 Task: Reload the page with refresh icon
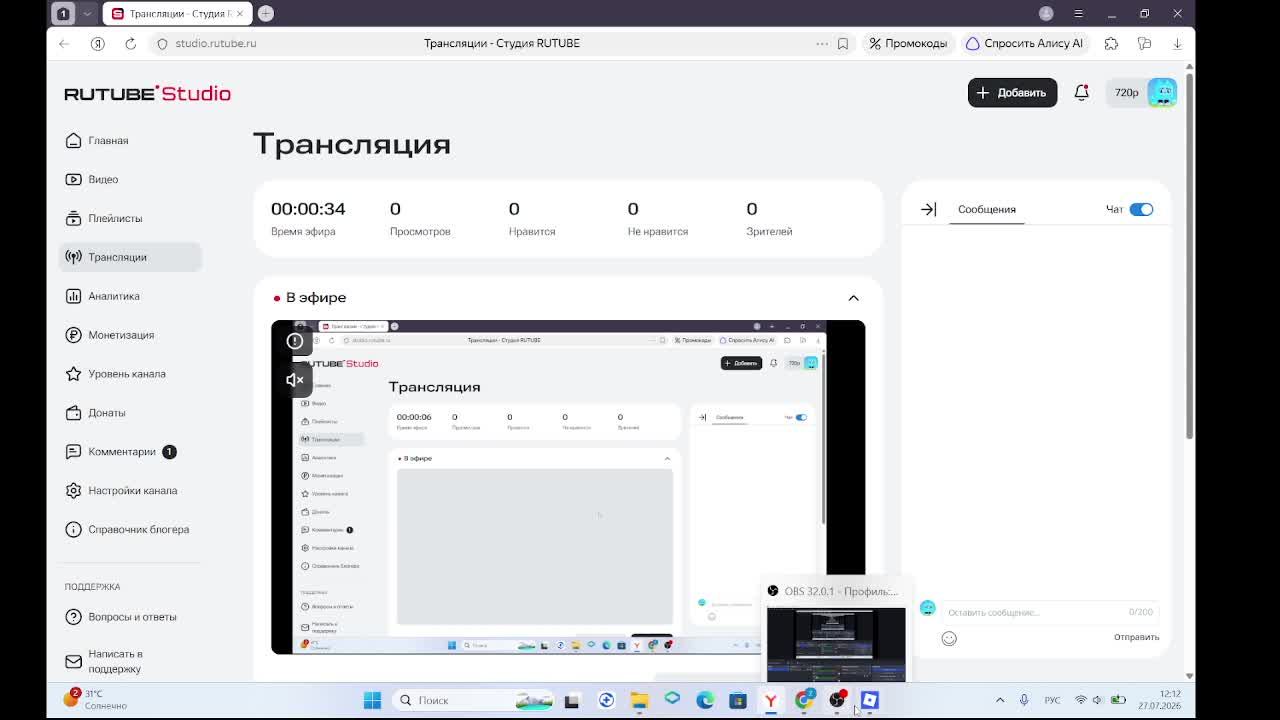[130, 43]
